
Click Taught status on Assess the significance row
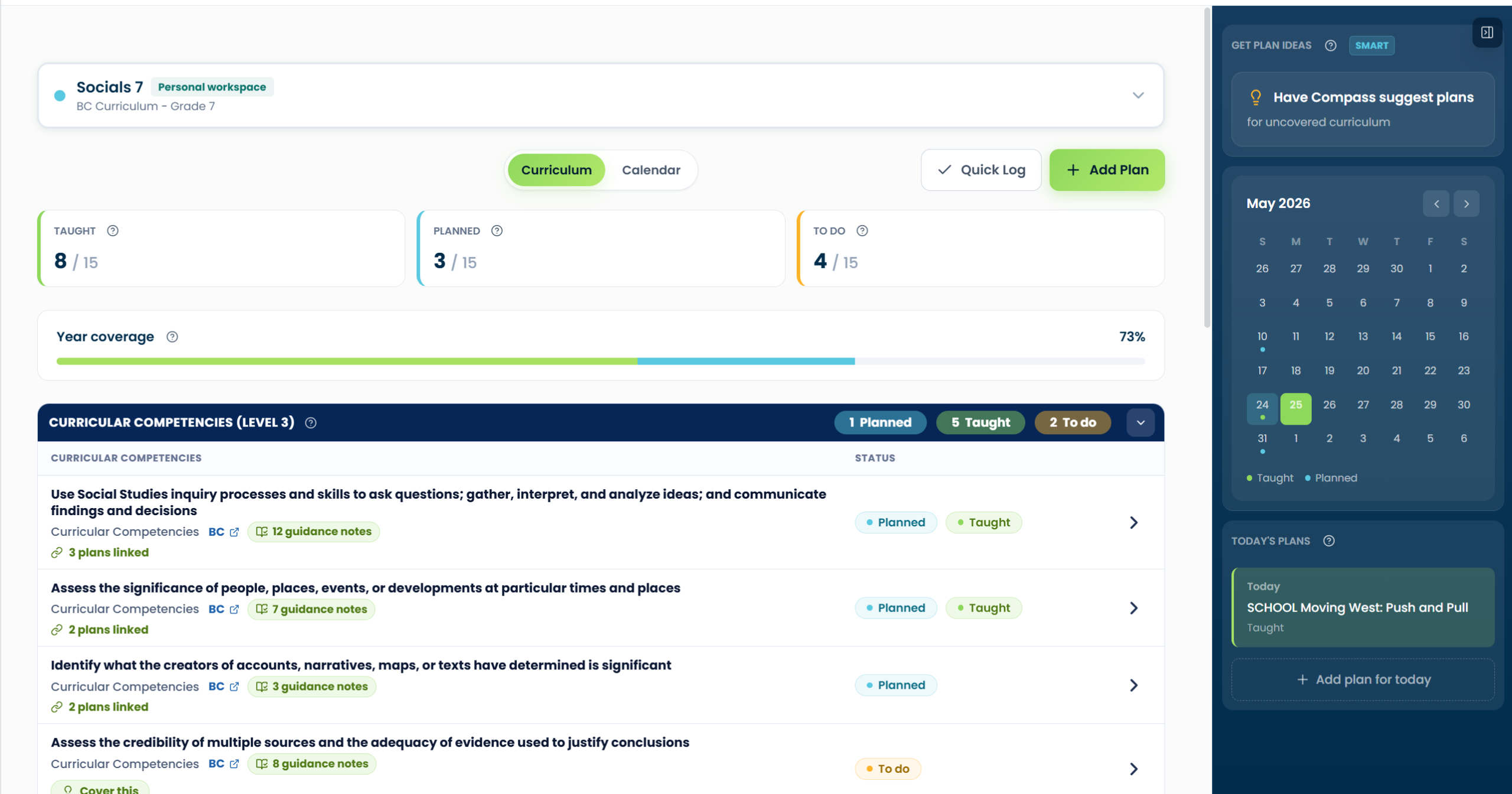pos(983,608)
